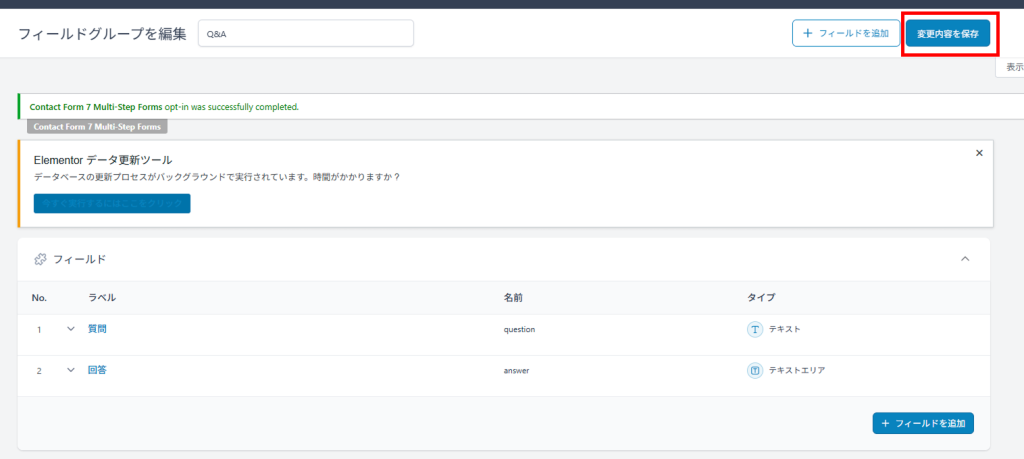Click row number 1 handle of 質問 field
The image size is (1024, 459).
39,329
